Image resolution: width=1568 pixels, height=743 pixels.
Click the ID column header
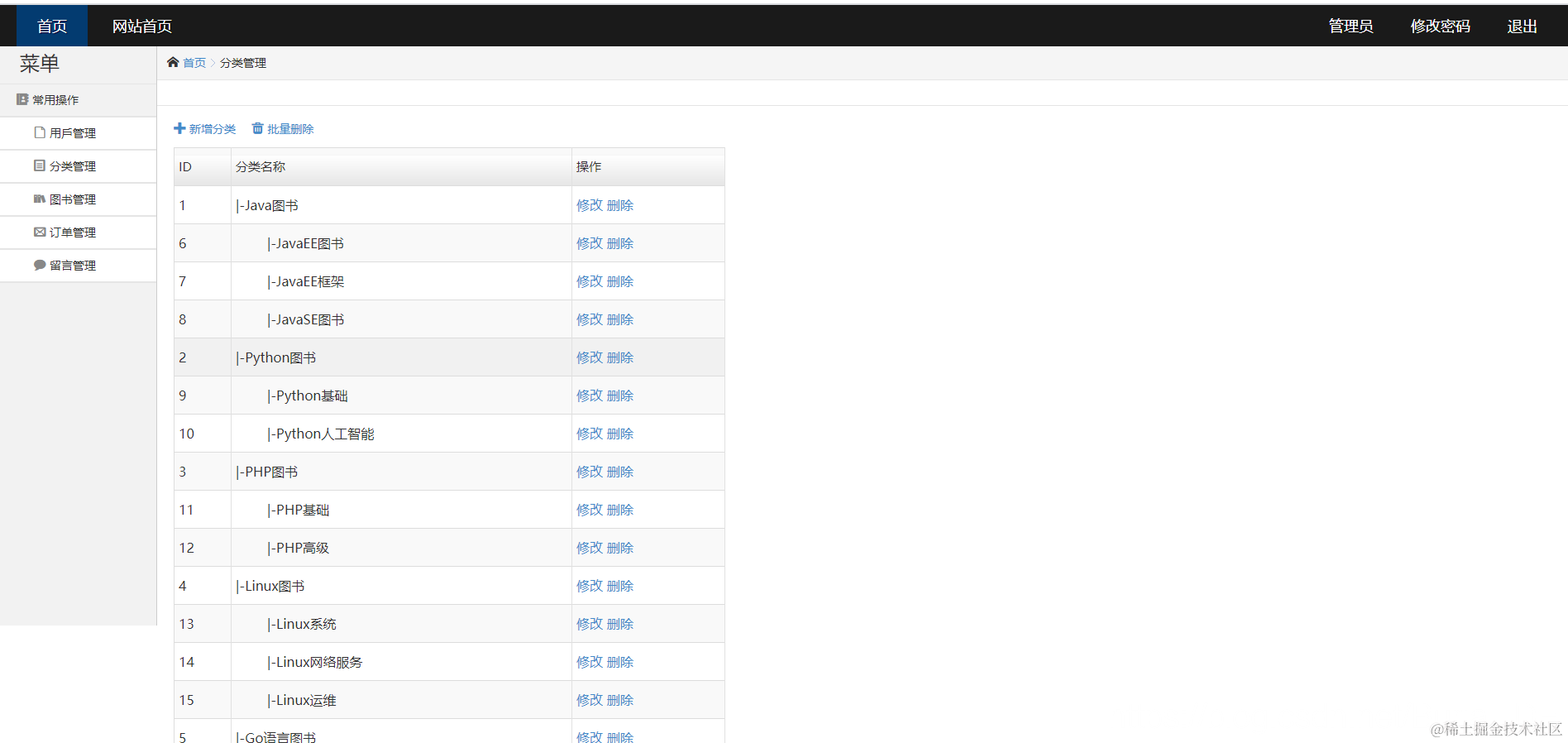[x=203, y=166]
